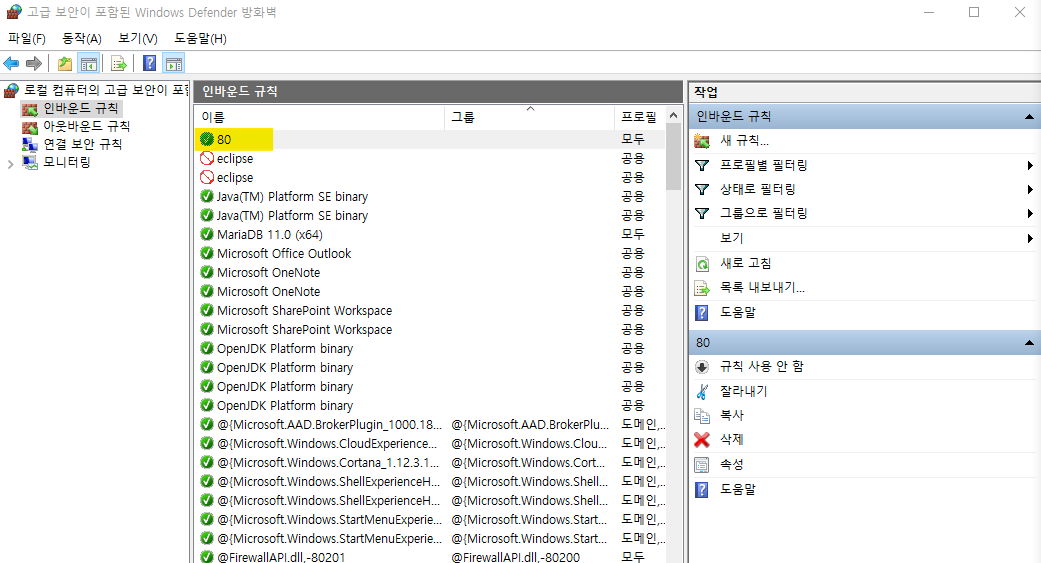Sort by the 그룹 column header
1041x563 pixels.
[529, 118]
